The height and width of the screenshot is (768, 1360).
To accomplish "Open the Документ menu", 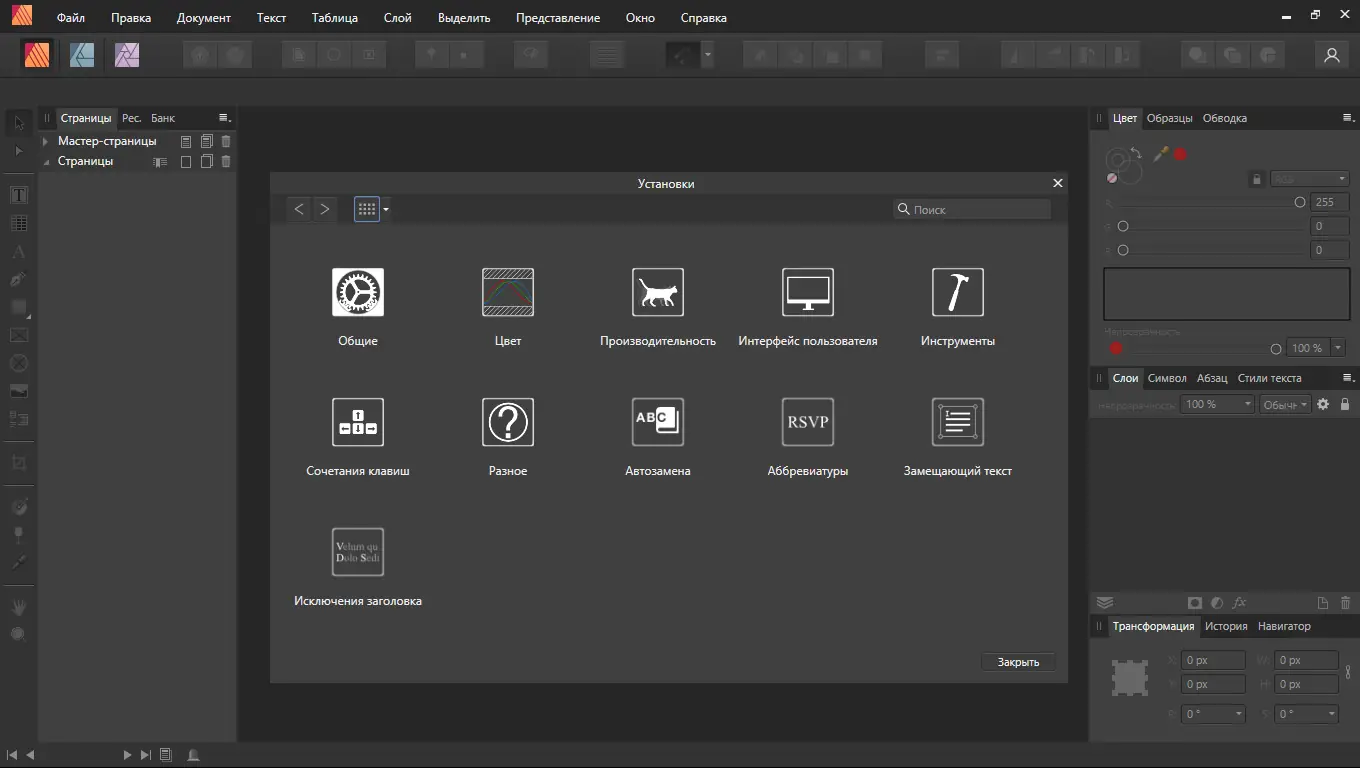I will (204, 18).
